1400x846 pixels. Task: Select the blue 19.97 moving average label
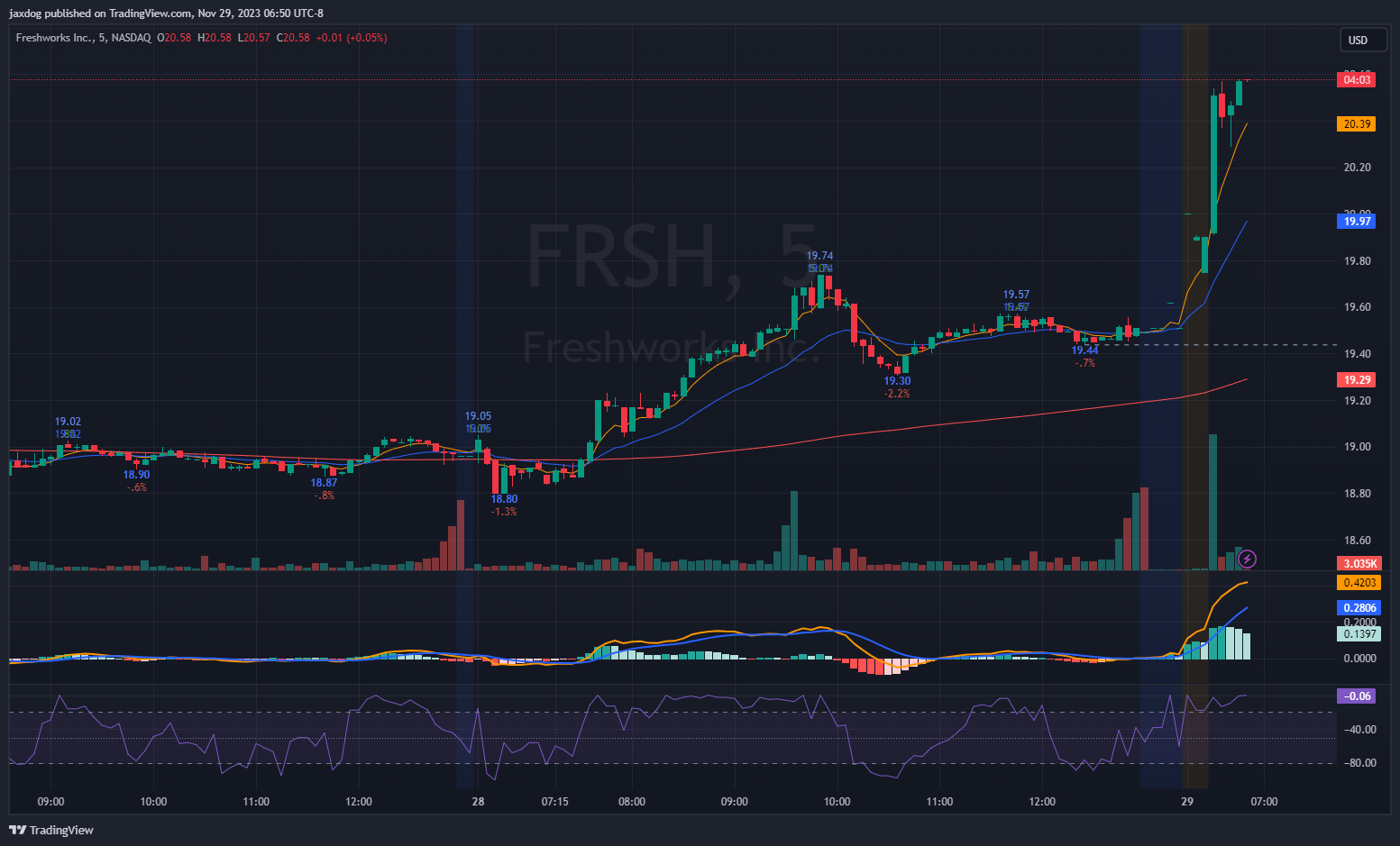pos(1356,222)
